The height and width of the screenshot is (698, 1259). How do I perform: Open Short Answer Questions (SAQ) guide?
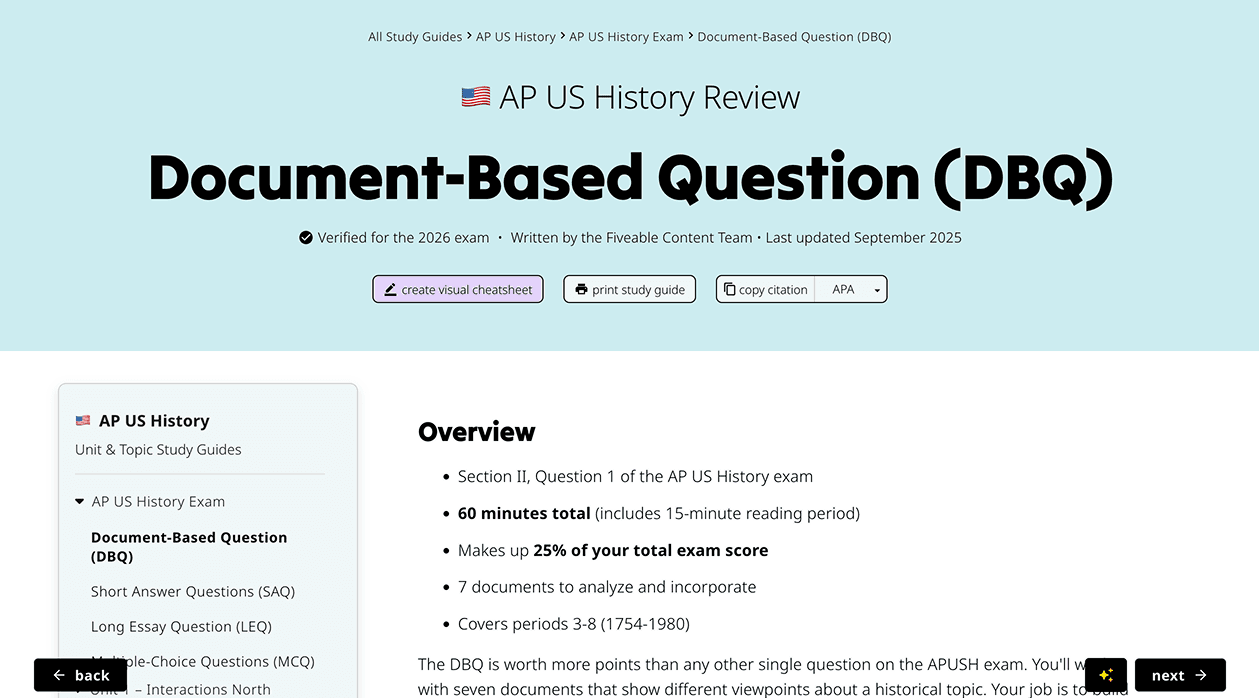[x=193, y=591]
